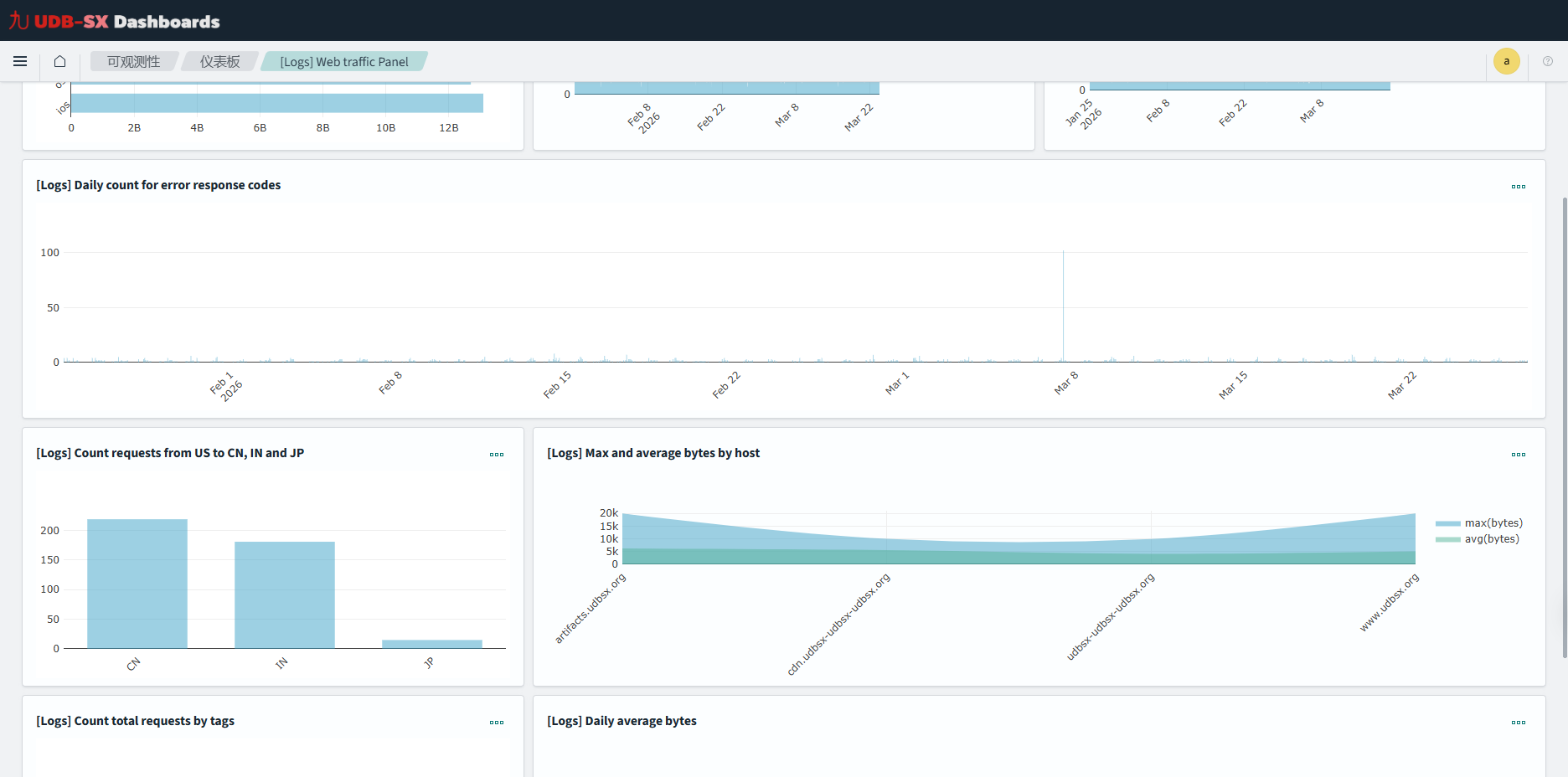This screenshot has height=777, width=1568.
Task: Click the [Logs] Web traffic Panel breadcrumb
Action: point(344,62)
